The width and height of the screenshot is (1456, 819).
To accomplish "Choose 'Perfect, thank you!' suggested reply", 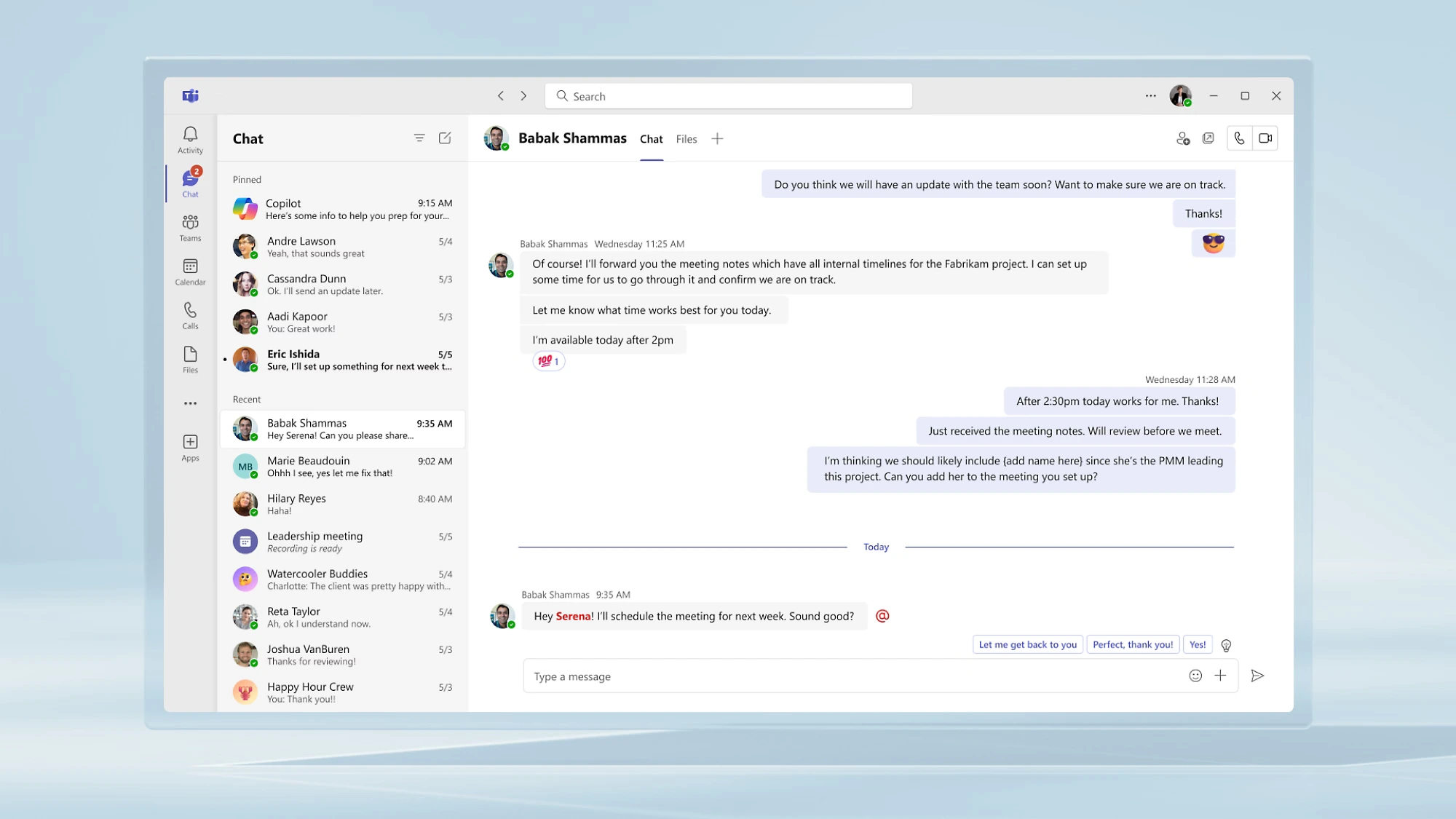I will pos(1132,644).
